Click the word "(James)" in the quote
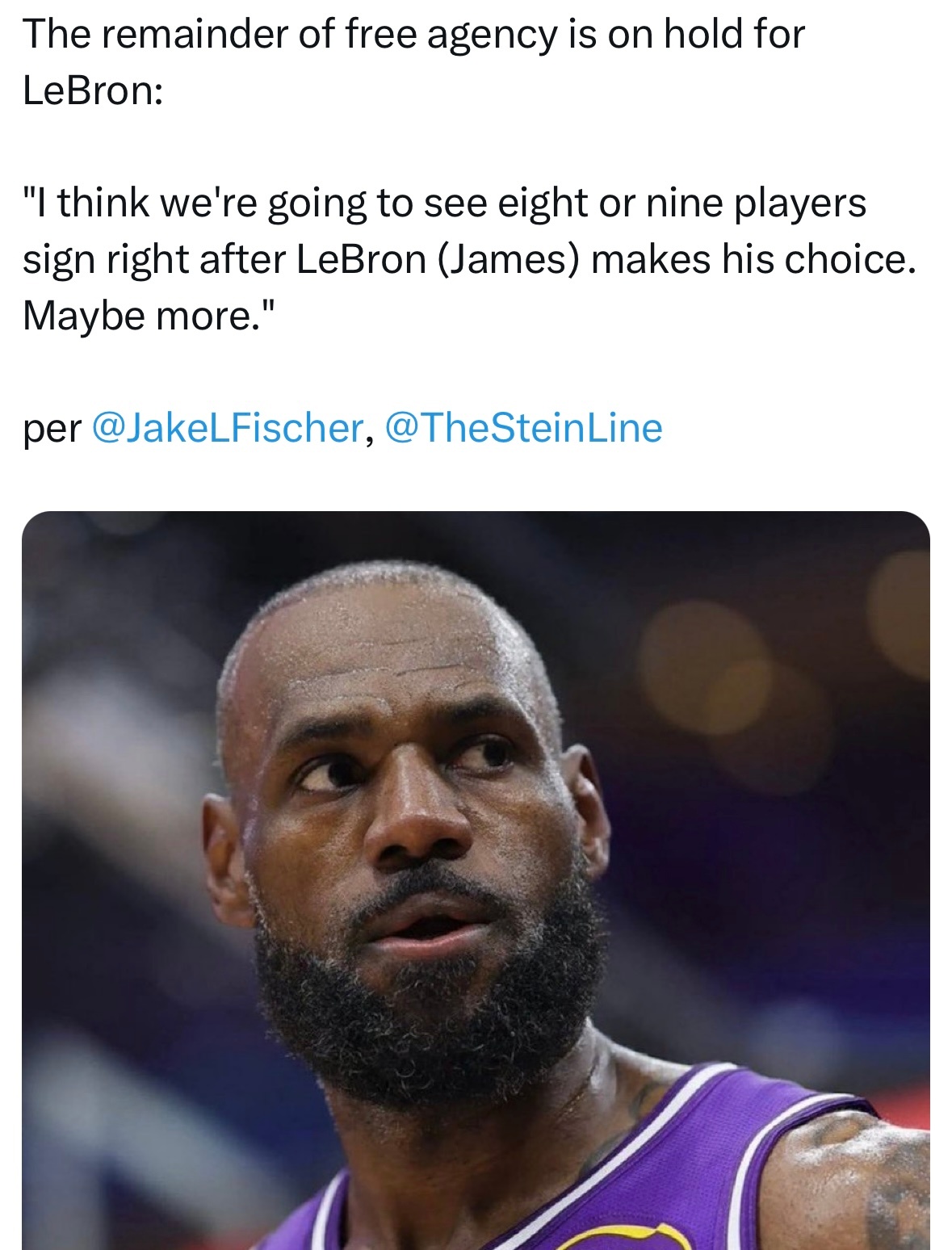952x1250 pixels. pos(509,261)
